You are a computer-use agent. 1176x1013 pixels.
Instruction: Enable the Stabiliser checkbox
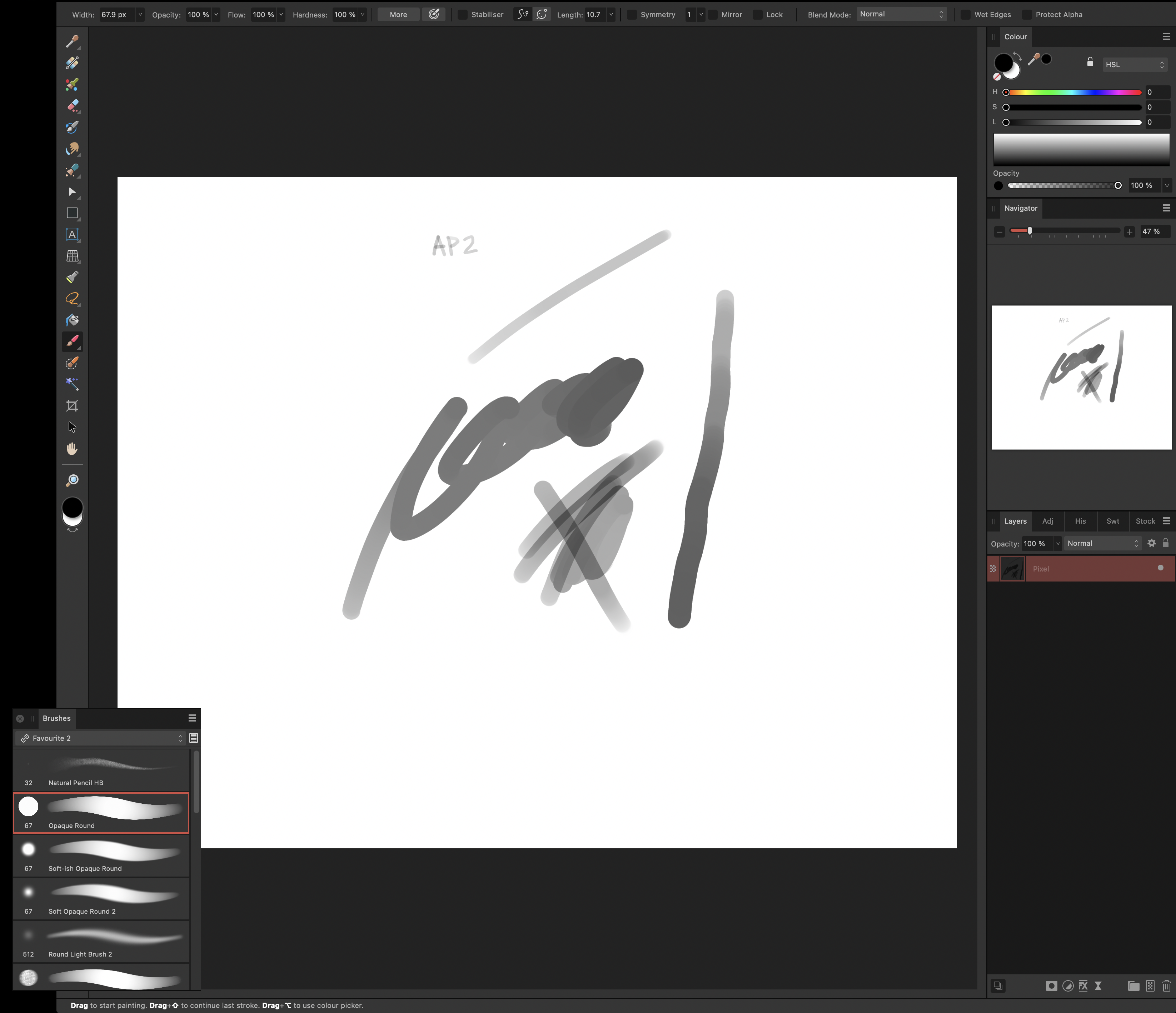point(463,15)
